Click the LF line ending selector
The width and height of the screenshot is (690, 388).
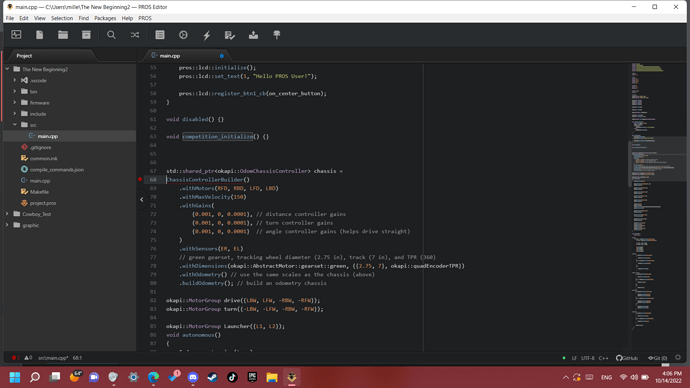[574, 358]
